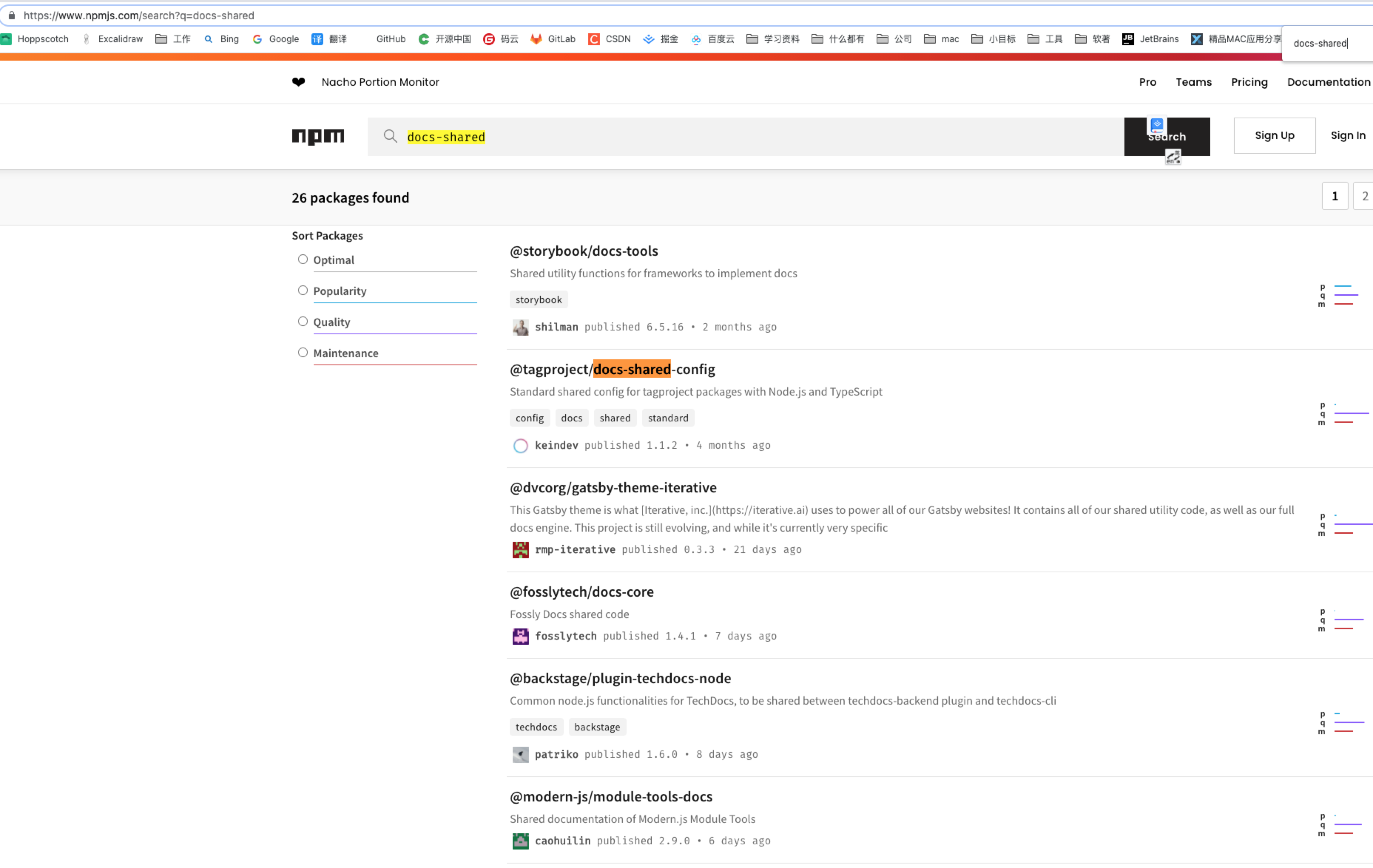Viewport: 1373px width, 868px height.
Task: Click the storybook keyword tag
Action: [x=538, y=300]
